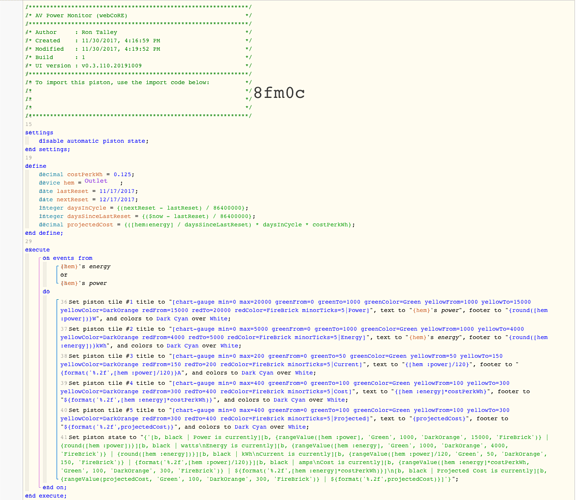Select the lastReset date variable
The height and width of the screenshot is (500, 579).
point(88,191)
